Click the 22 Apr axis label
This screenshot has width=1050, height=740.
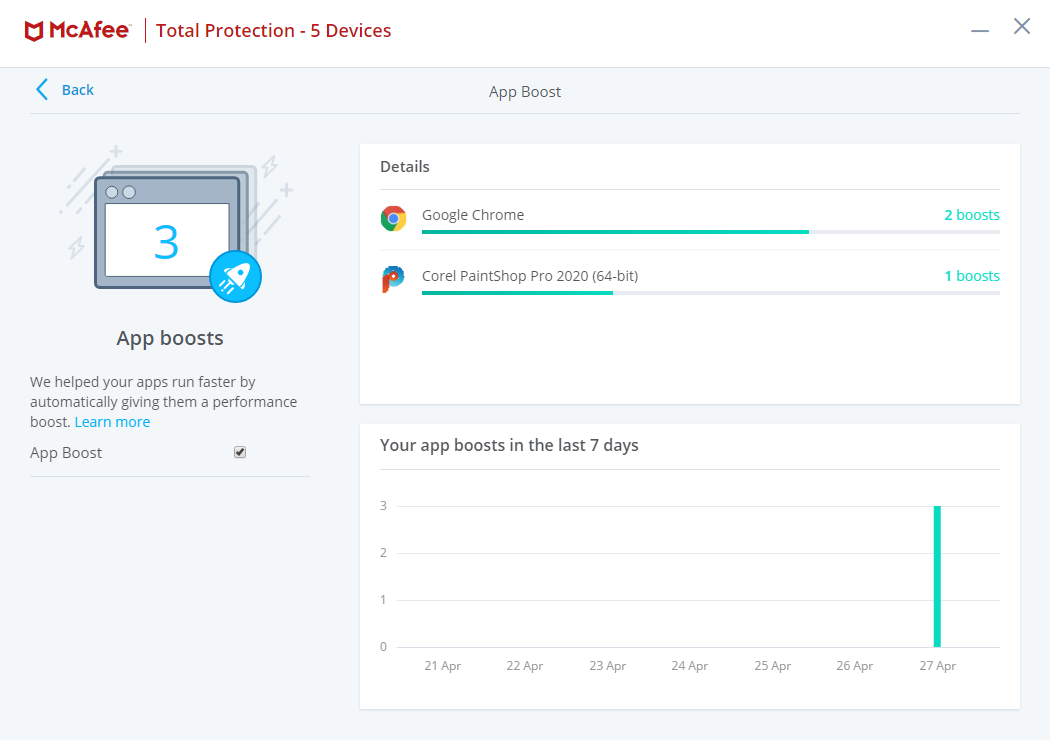tap(525, 666)
